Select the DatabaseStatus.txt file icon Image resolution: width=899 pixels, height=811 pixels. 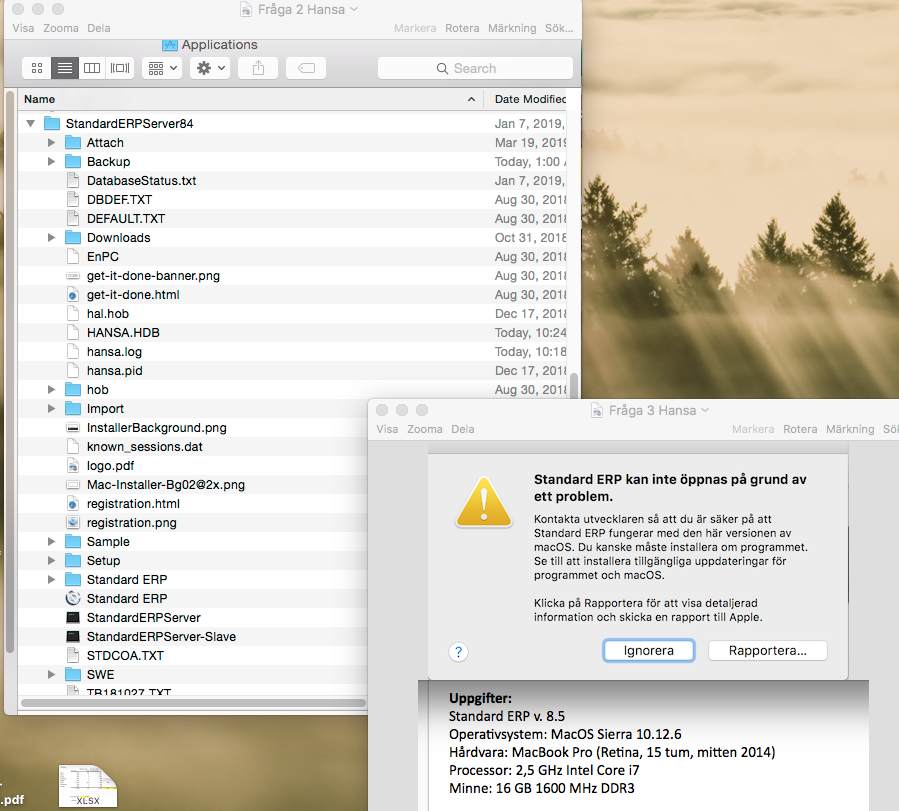pyautogui.click(x=73, y=180)
